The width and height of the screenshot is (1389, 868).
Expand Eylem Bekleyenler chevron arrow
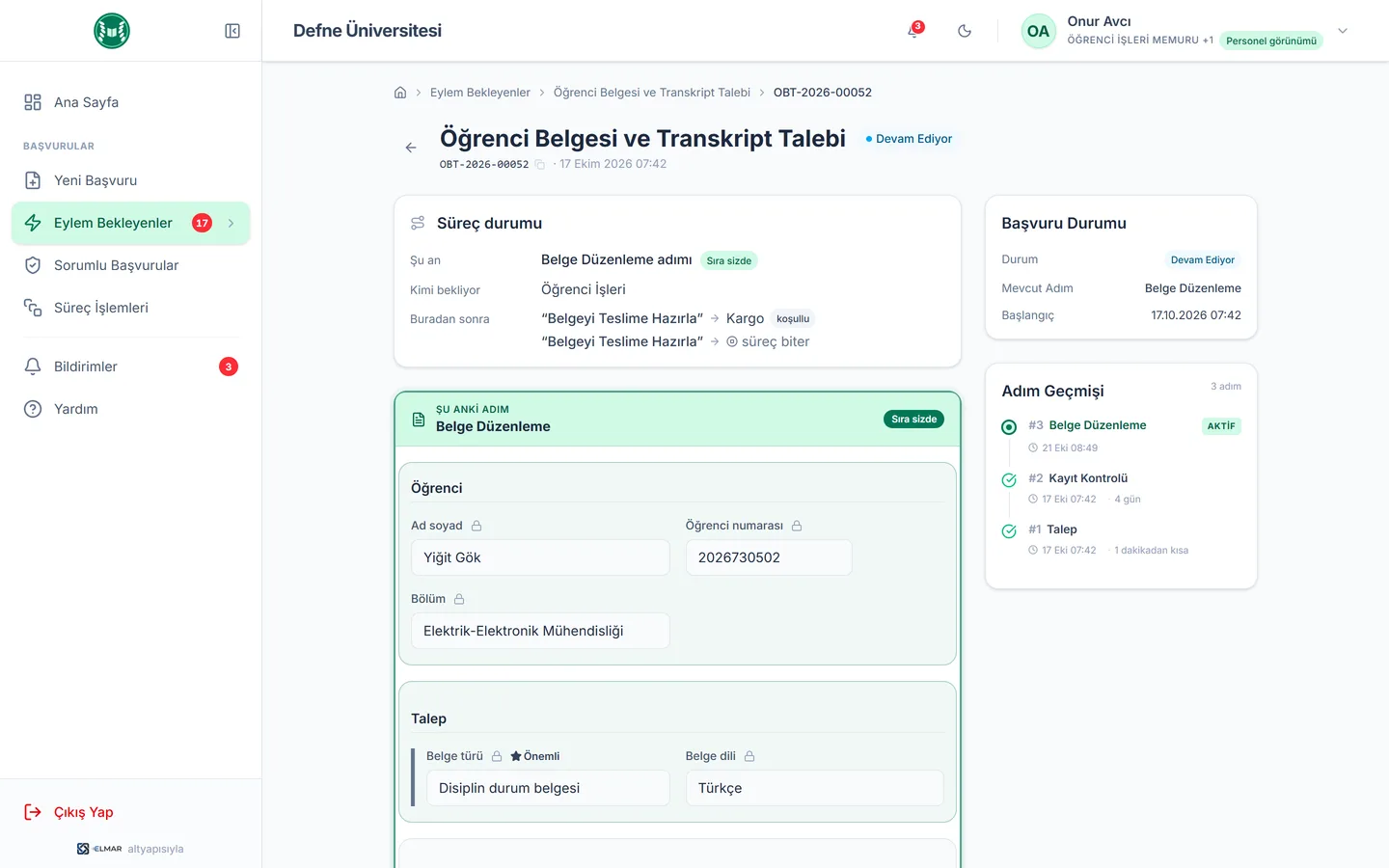[x=231, y=223]
